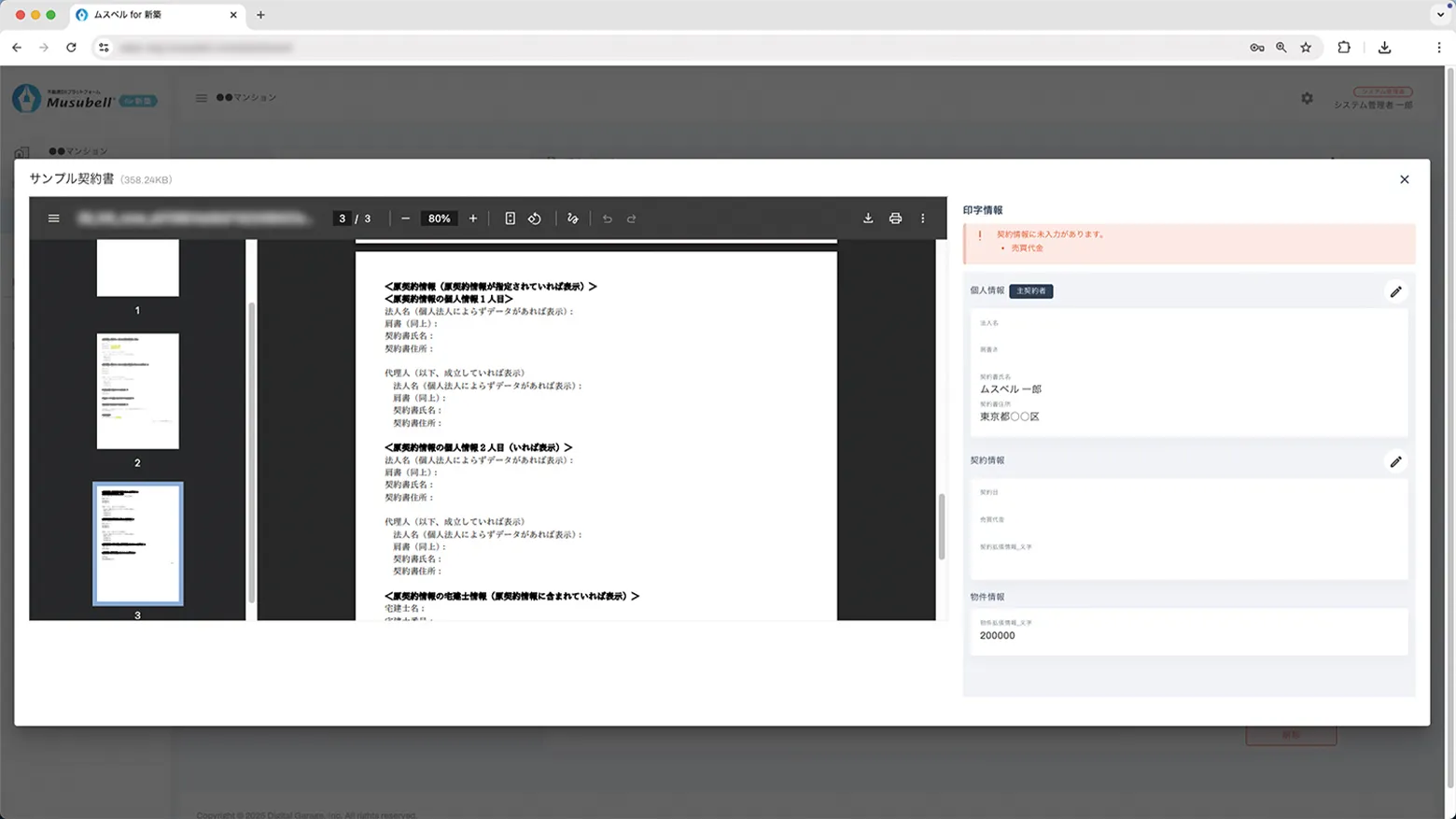The width and height of the screenshot is (1456, 819).
Task: Zoom in on the PDF document
Action: pos(472,218)
